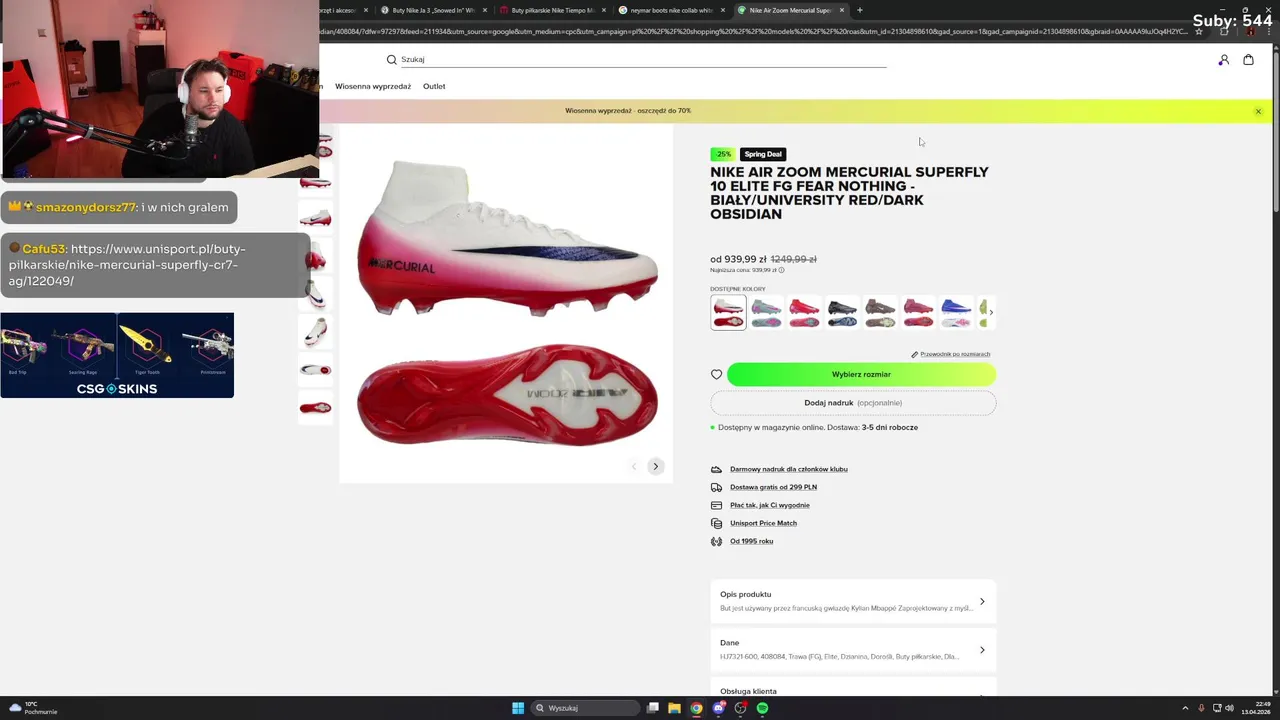Open the all-red boot side-view thumbnail
Image resolution: width=1280 pixels, height=720 pixels.
pos(315,407)
